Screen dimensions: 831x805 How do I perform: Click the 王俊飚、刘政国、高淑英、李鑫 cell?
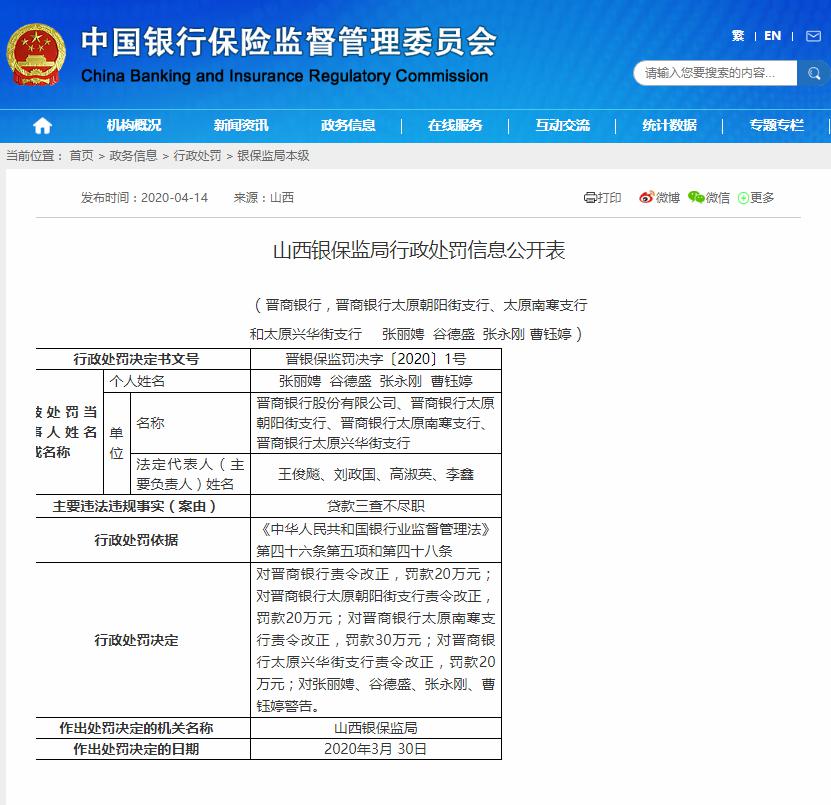click(x=376, y=474)
